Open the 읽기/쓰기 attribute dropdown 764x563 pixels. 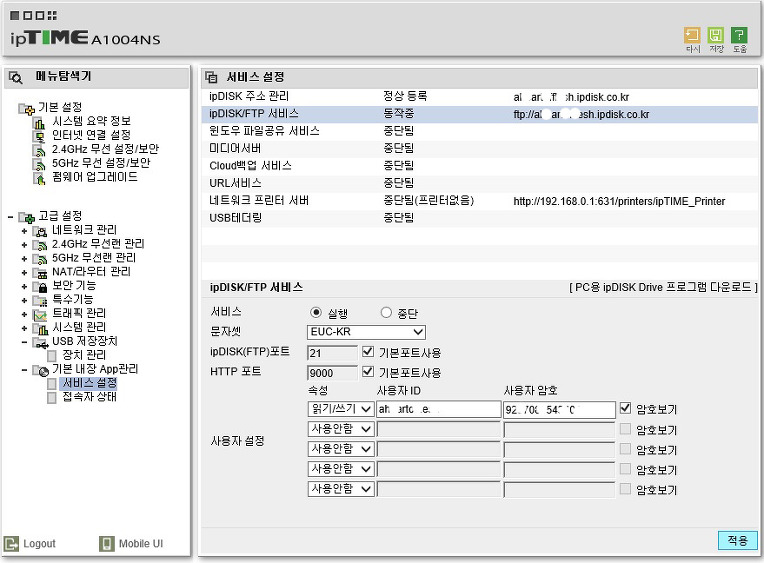click(x=341, y=408)
